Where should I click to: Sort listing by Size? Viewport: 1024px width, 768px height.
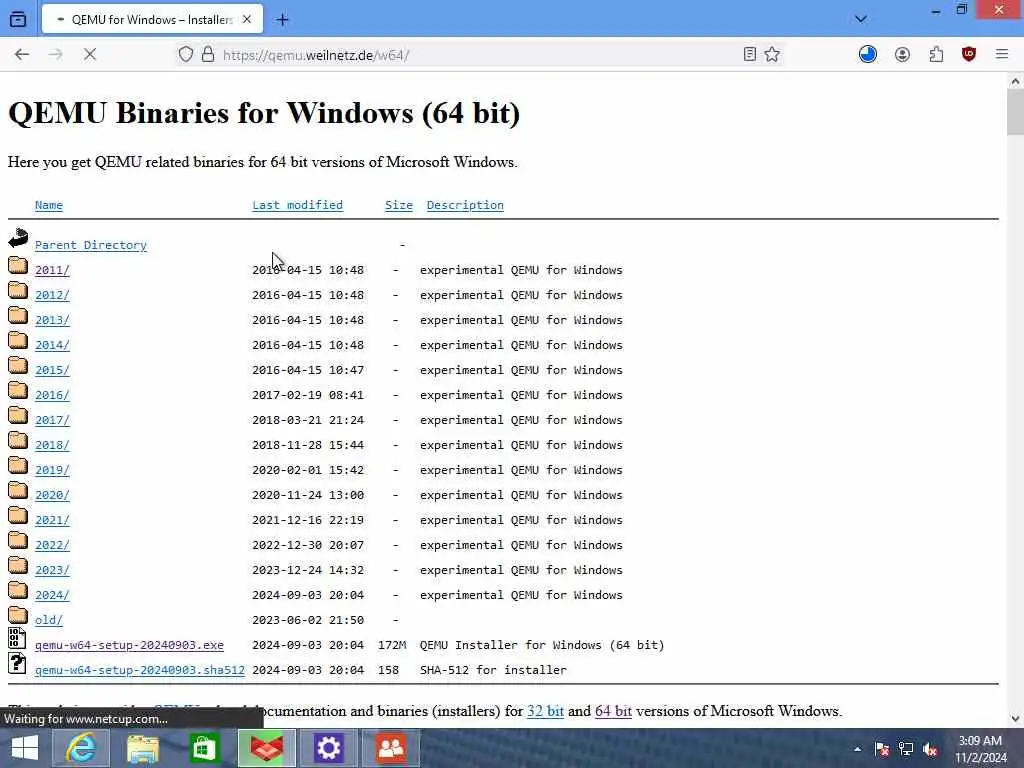(x=398, y=205)
